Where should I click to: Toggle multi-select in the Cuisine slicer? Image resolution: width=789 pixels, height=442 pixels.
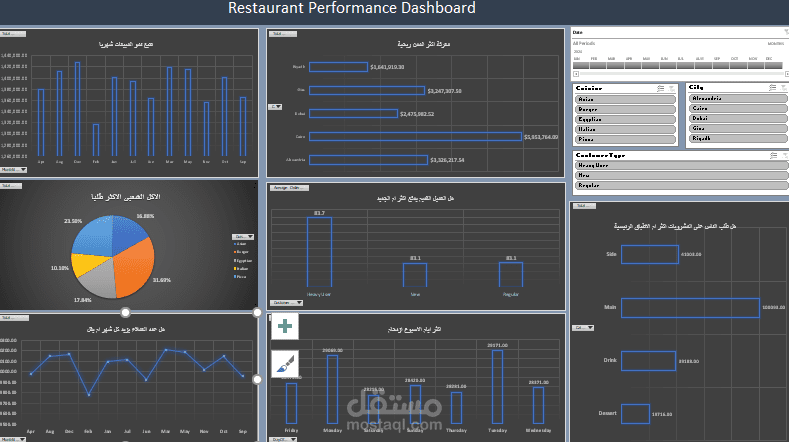pos(661,88)
